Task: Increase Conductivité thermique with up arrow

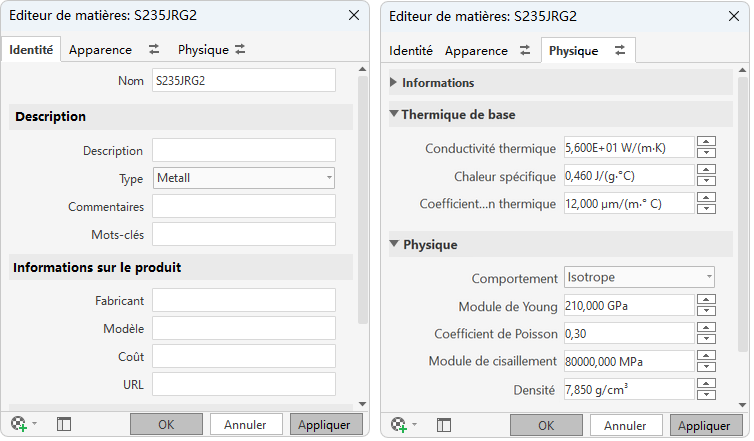Action: point(706,141)
